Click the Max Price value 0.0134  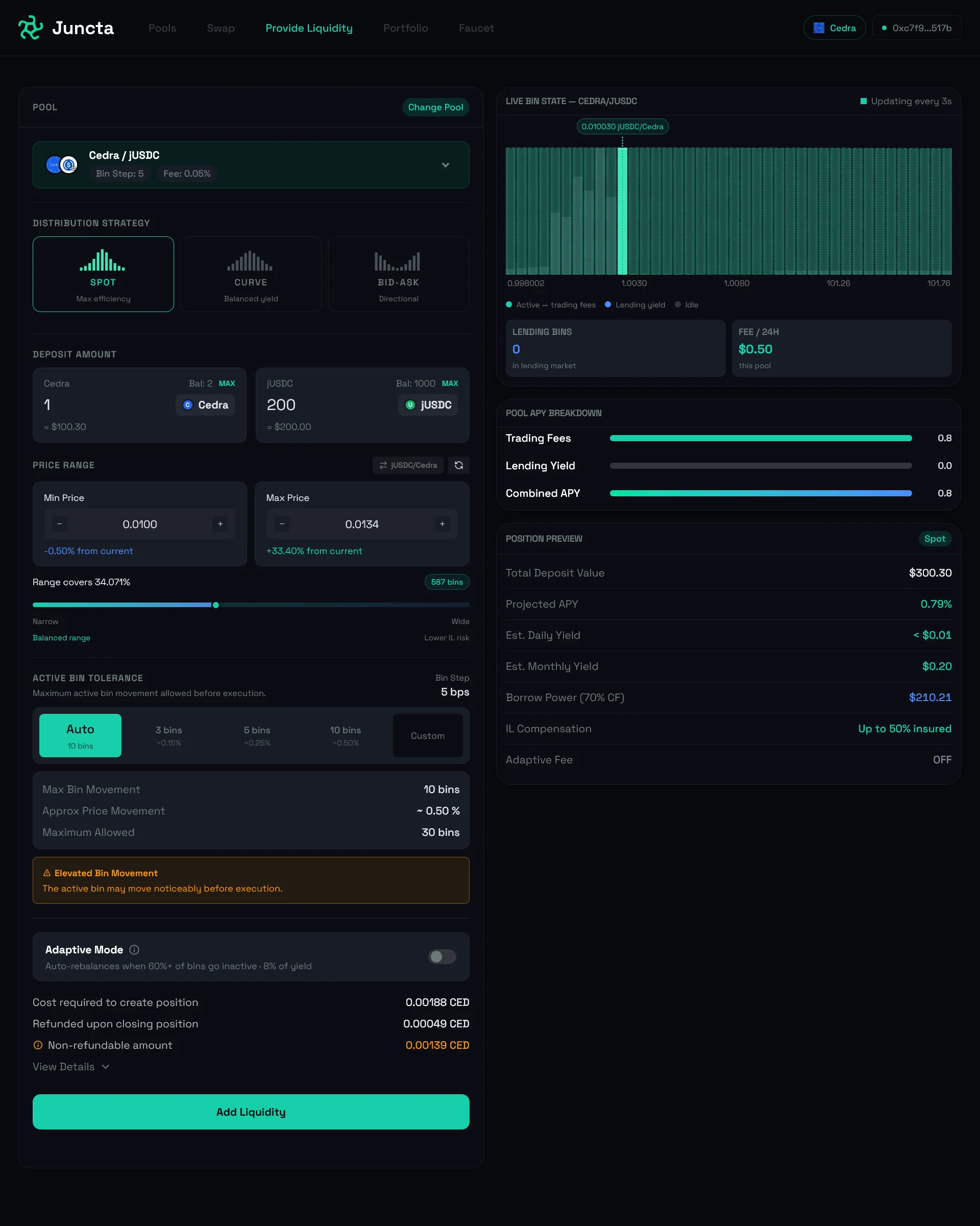coord(361,524)
